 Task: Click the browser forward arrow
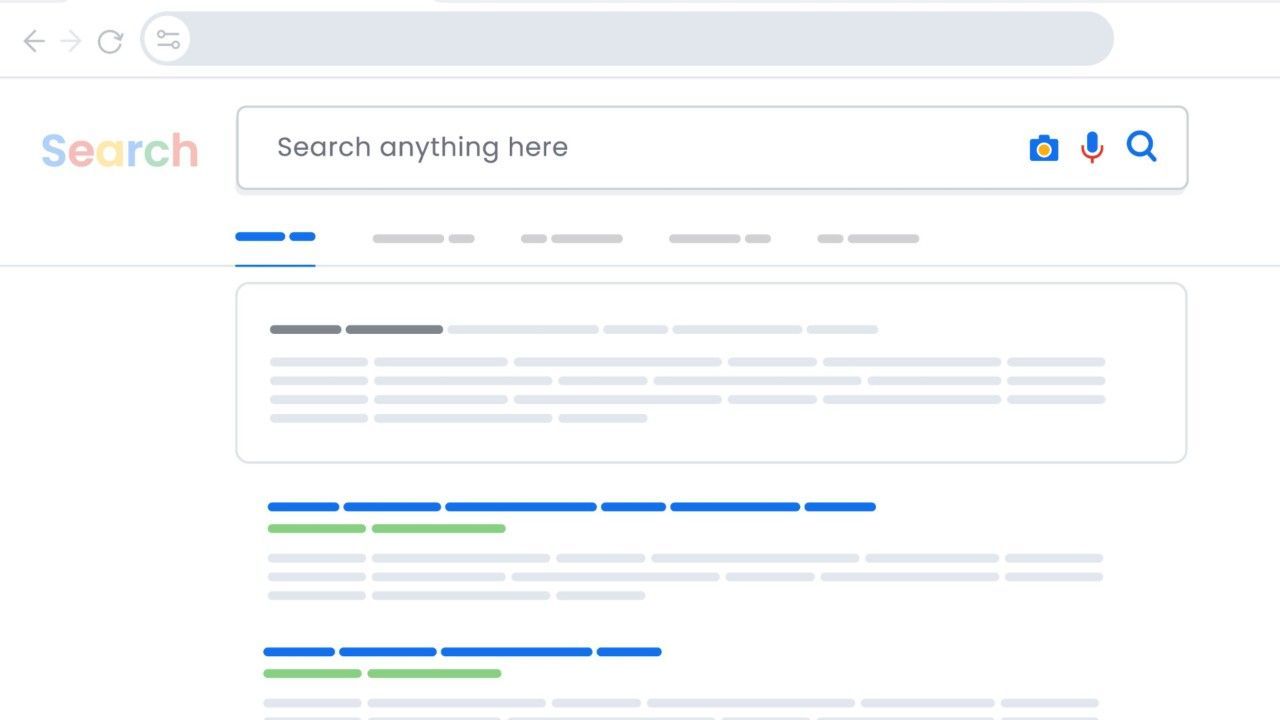click(x=71, y=41)
